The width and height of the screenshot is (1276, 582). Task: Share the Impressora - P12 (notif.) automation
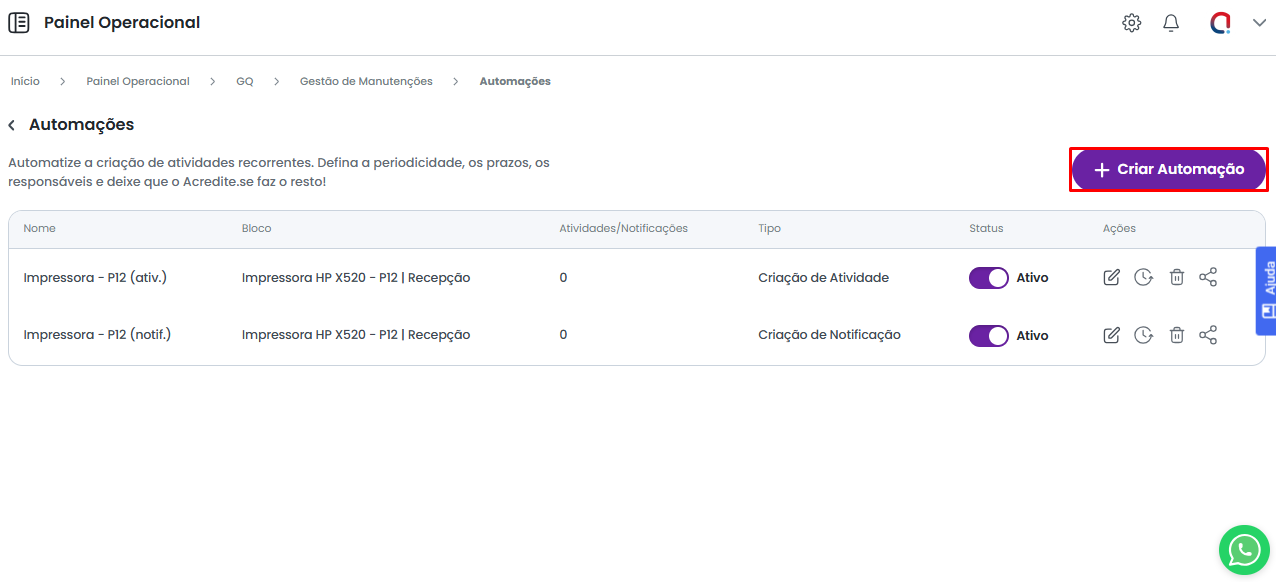(x=1208, y=336)
